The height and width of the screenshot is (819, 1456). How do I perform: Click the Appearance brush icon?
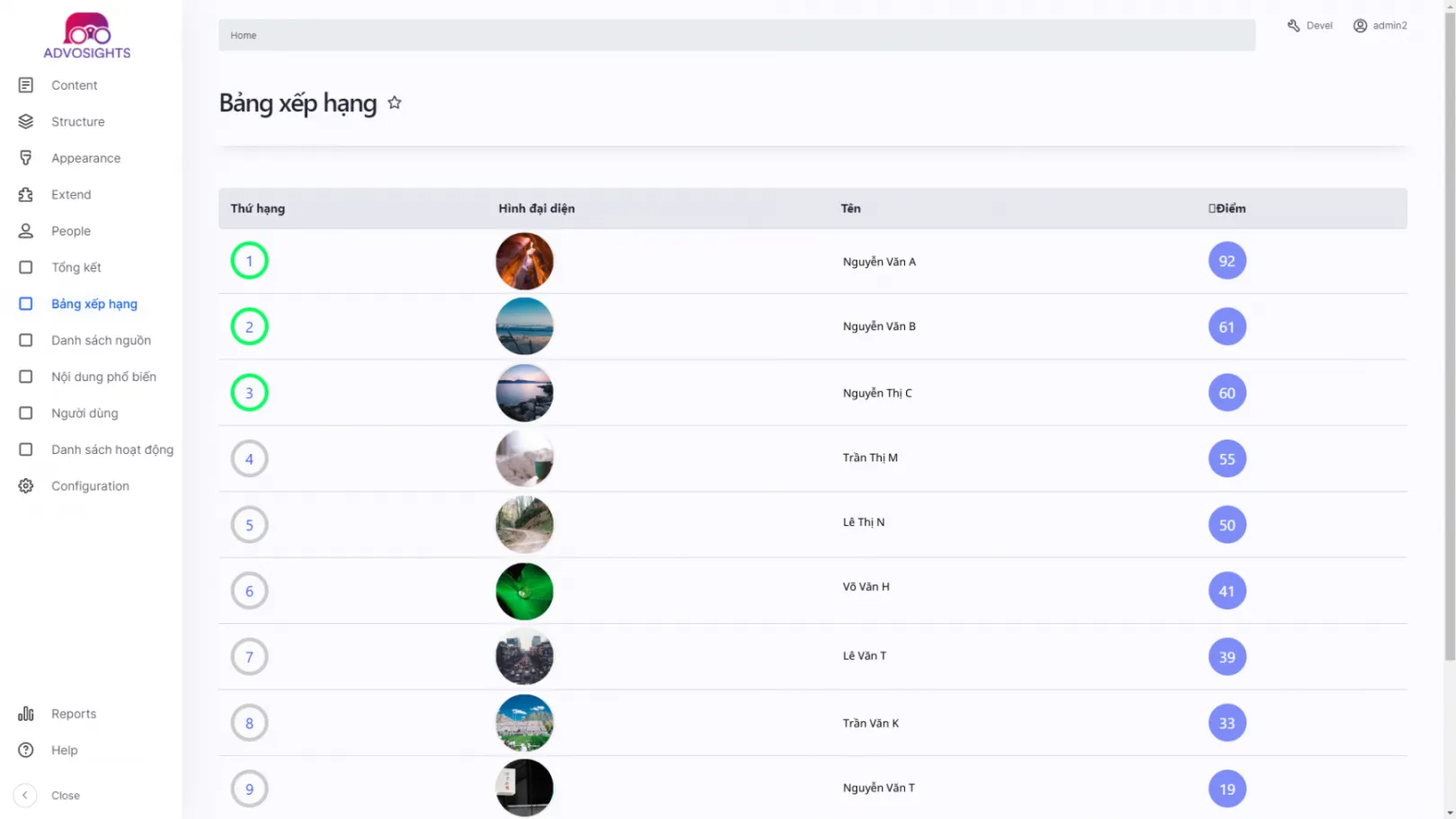pyautogui.click(x=26, y=158)
